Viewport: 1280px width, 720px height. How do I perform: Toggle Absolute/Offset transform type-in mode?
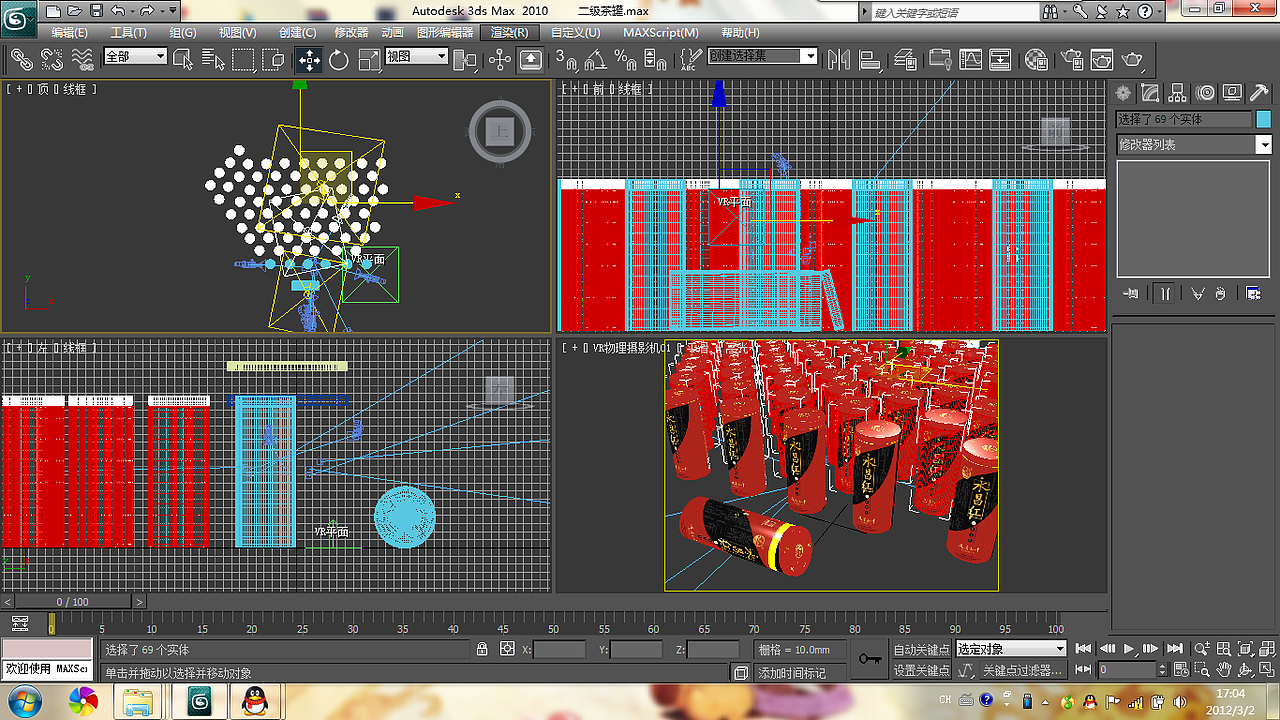pos(506,649)
